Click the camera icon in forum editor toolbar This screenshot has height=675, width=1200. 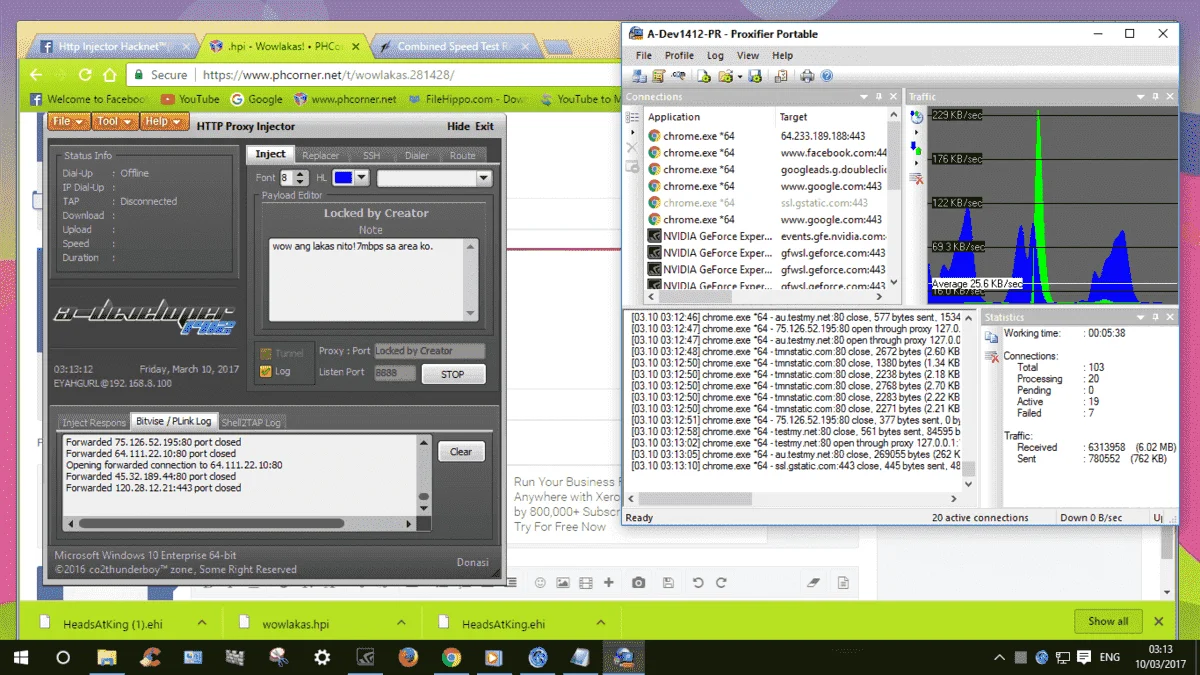[638, 582]
